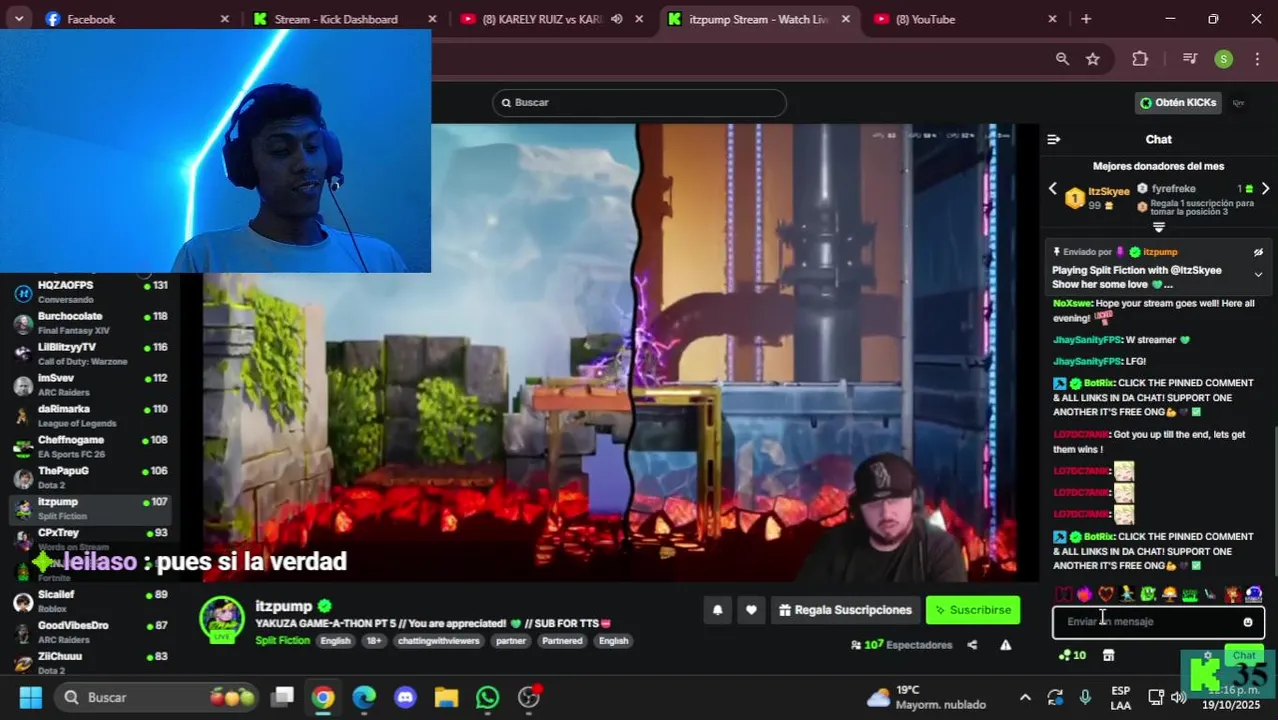This screenshot has height=720, width=1278.
Task: Show hidden system tray icons
Action: (x=1025, y=698)
